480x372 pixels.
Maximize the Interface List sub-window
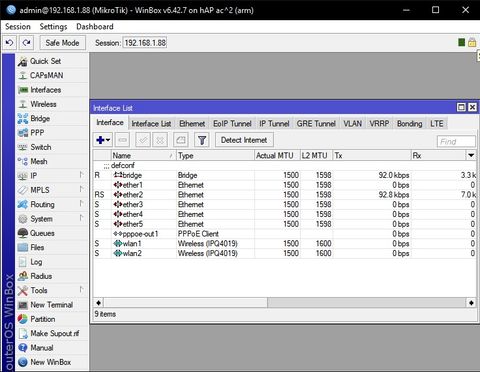tap(461, 107)
